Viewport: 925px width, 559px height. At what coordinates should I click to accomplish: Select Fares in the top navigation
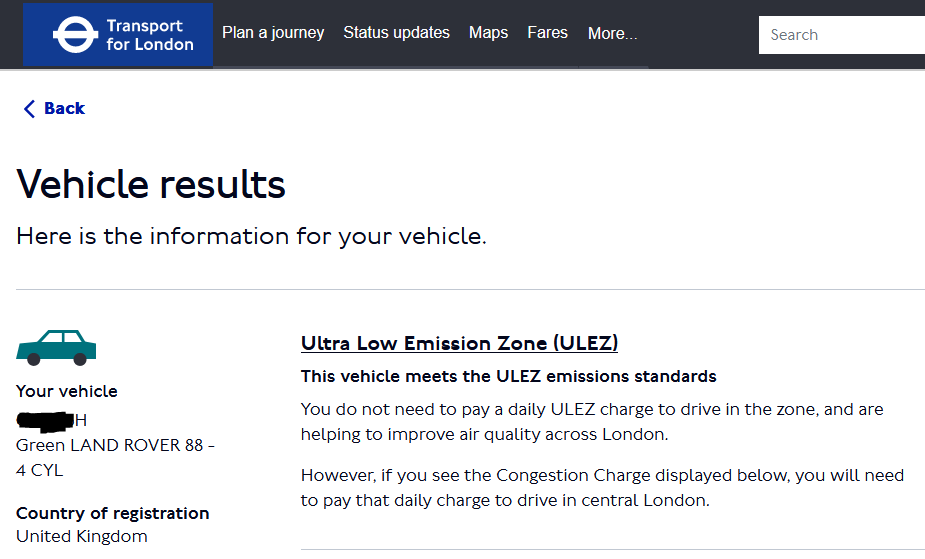point(547,33)
